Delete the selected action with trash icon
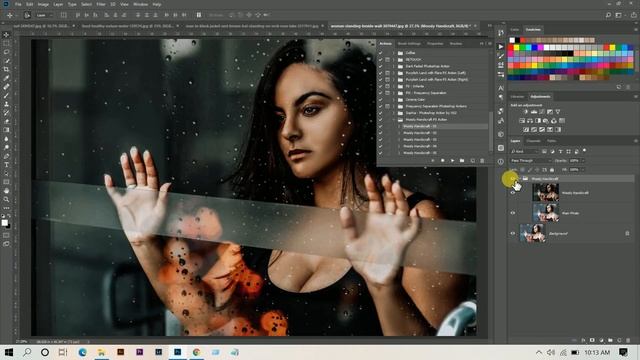 [482, 161]
